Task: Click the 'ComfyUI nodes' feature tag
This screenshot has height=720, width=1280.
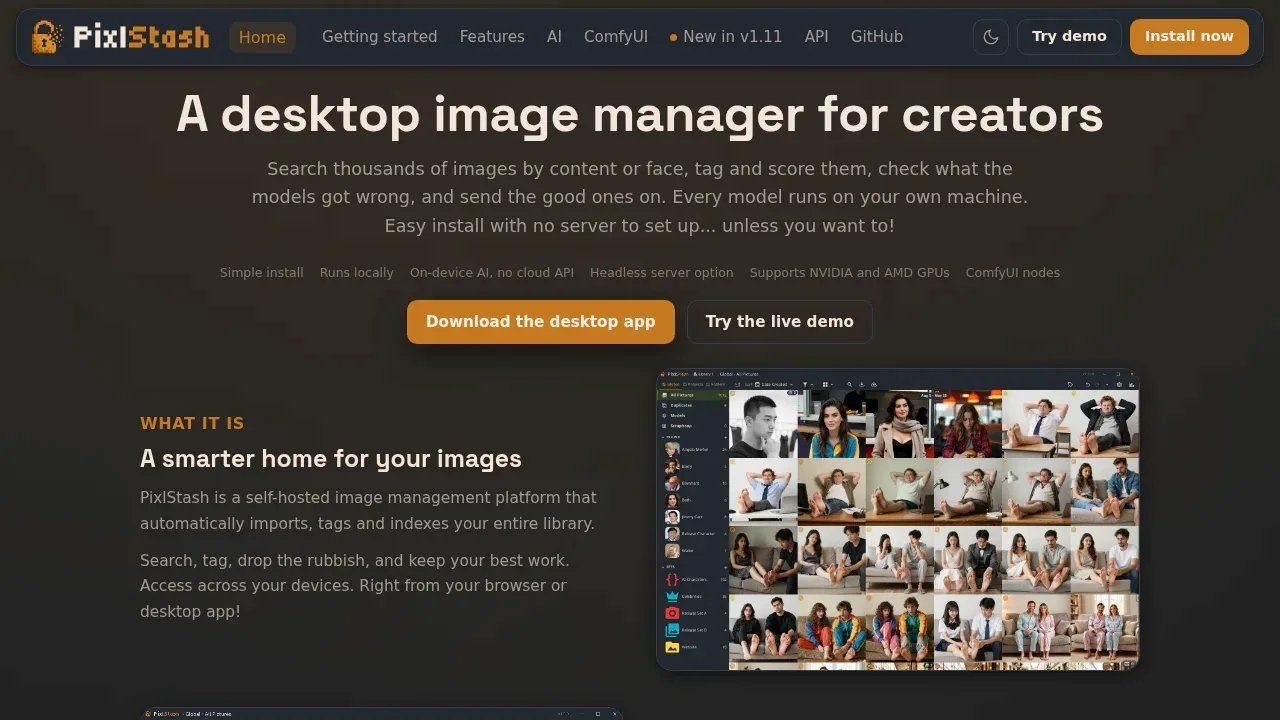Action: [1013, 273]
